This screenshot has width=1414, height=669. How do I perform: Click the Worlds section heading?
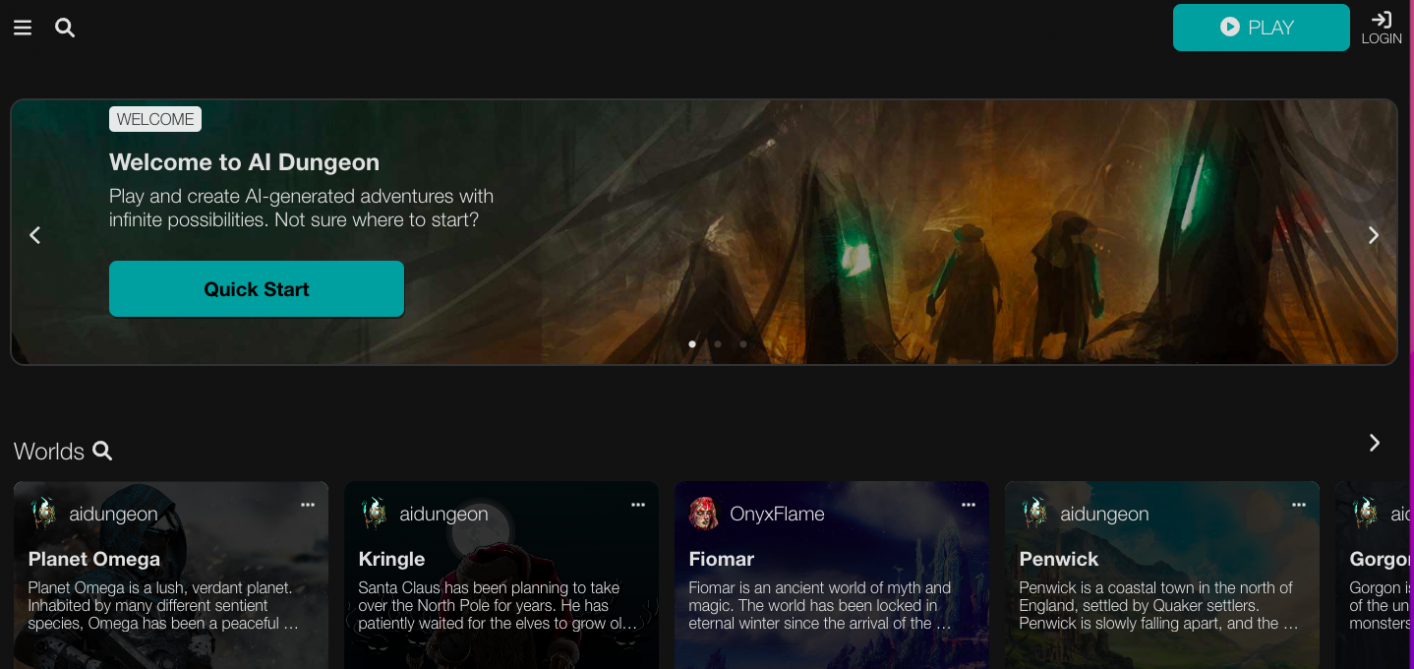coord(49,451)
